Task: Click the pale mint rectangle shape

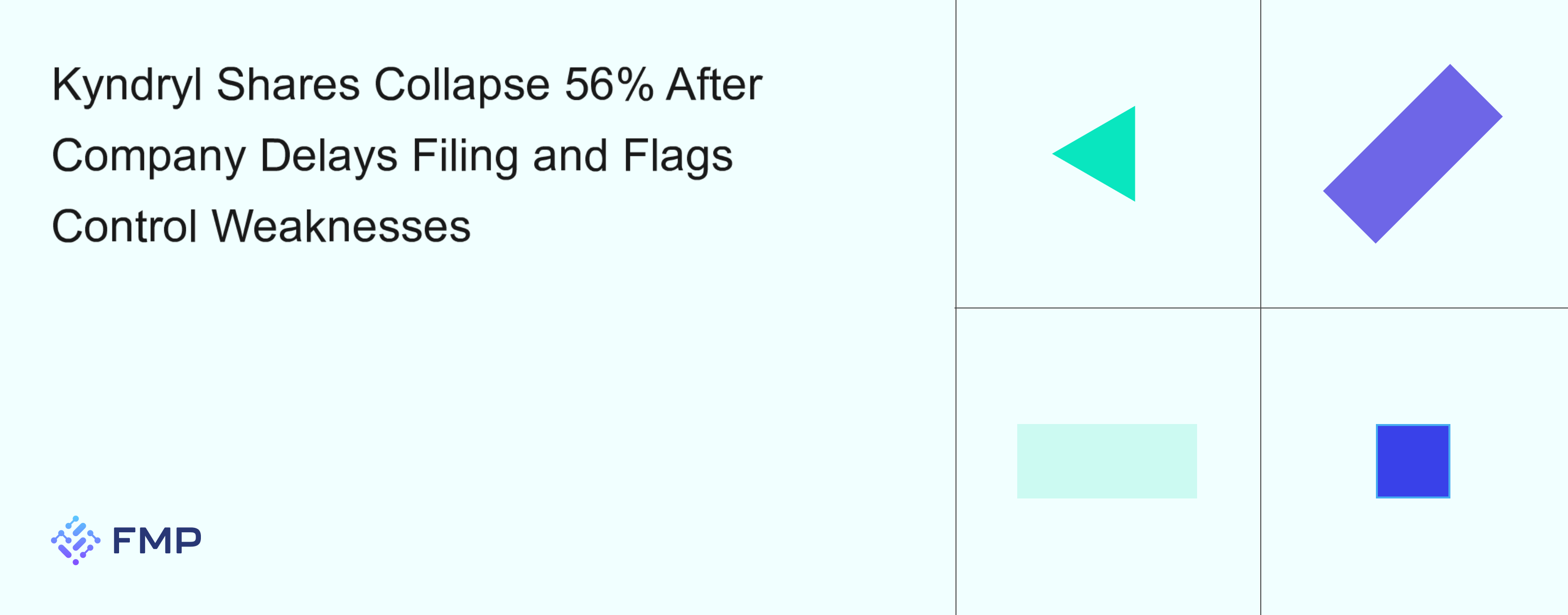Action: pyautogui.click(x=1106, y=461)
